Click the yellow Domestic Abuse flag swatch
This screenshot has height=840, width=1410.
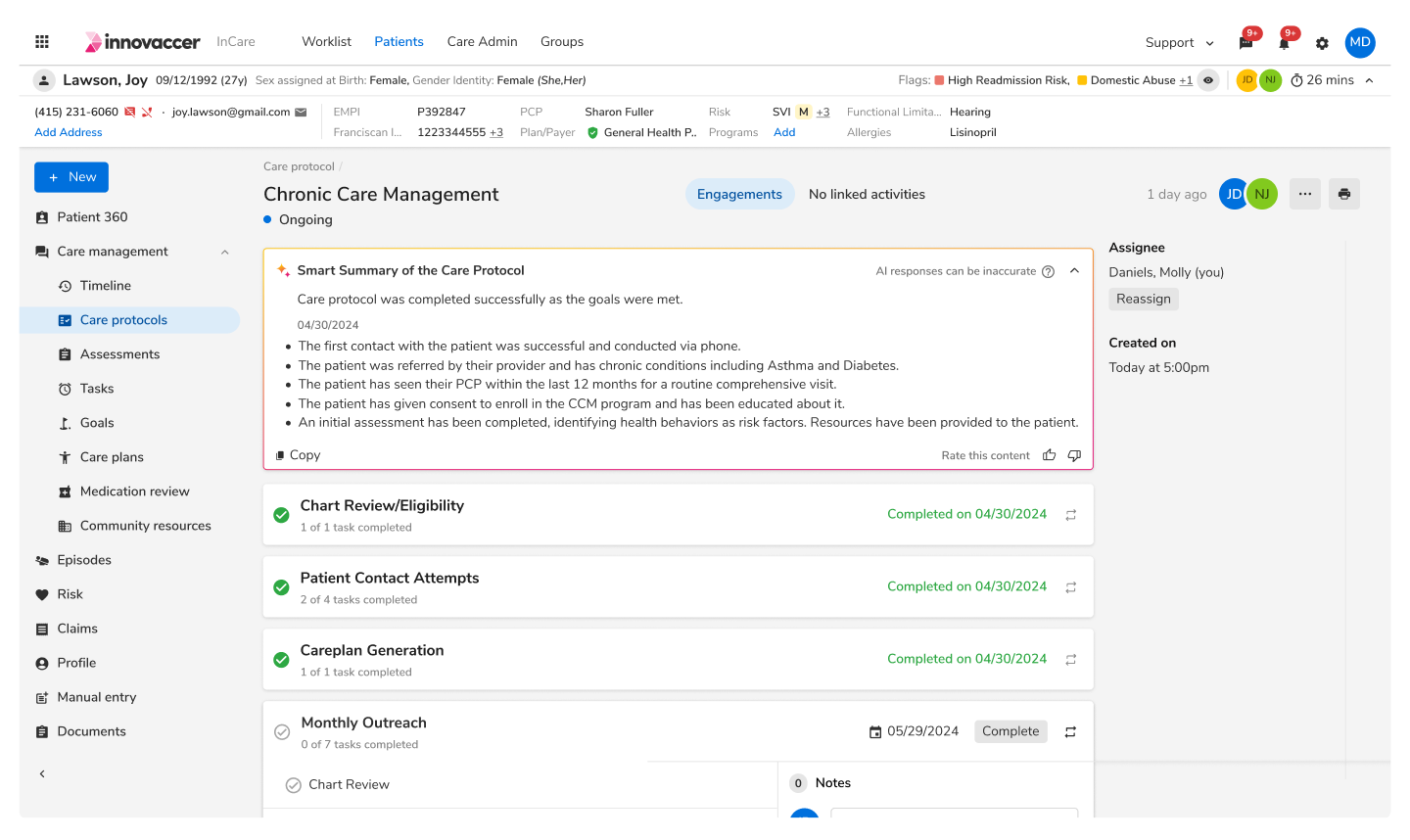(1082, 80)
